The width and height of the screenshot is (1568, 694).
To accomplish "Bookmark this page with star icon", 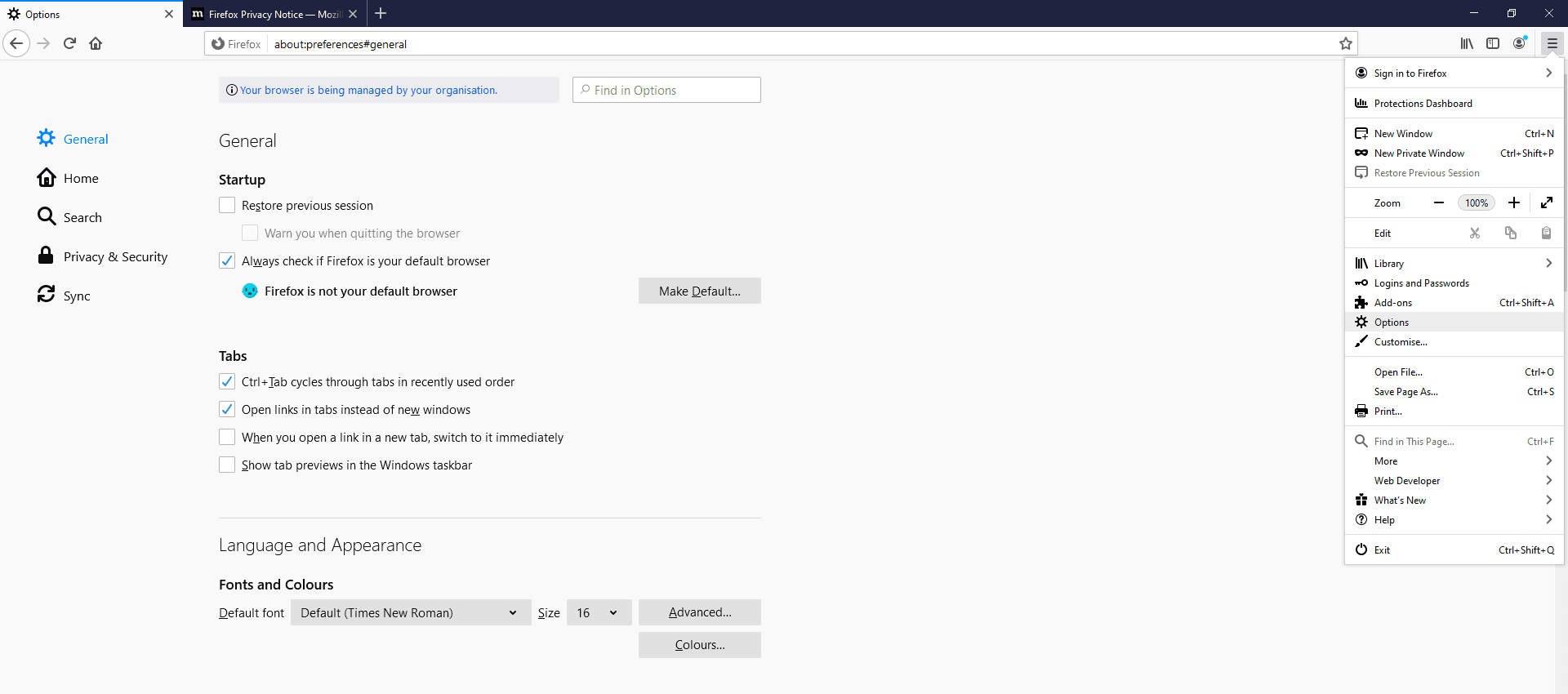I will pyautogui.click(x=1346, y=44).
